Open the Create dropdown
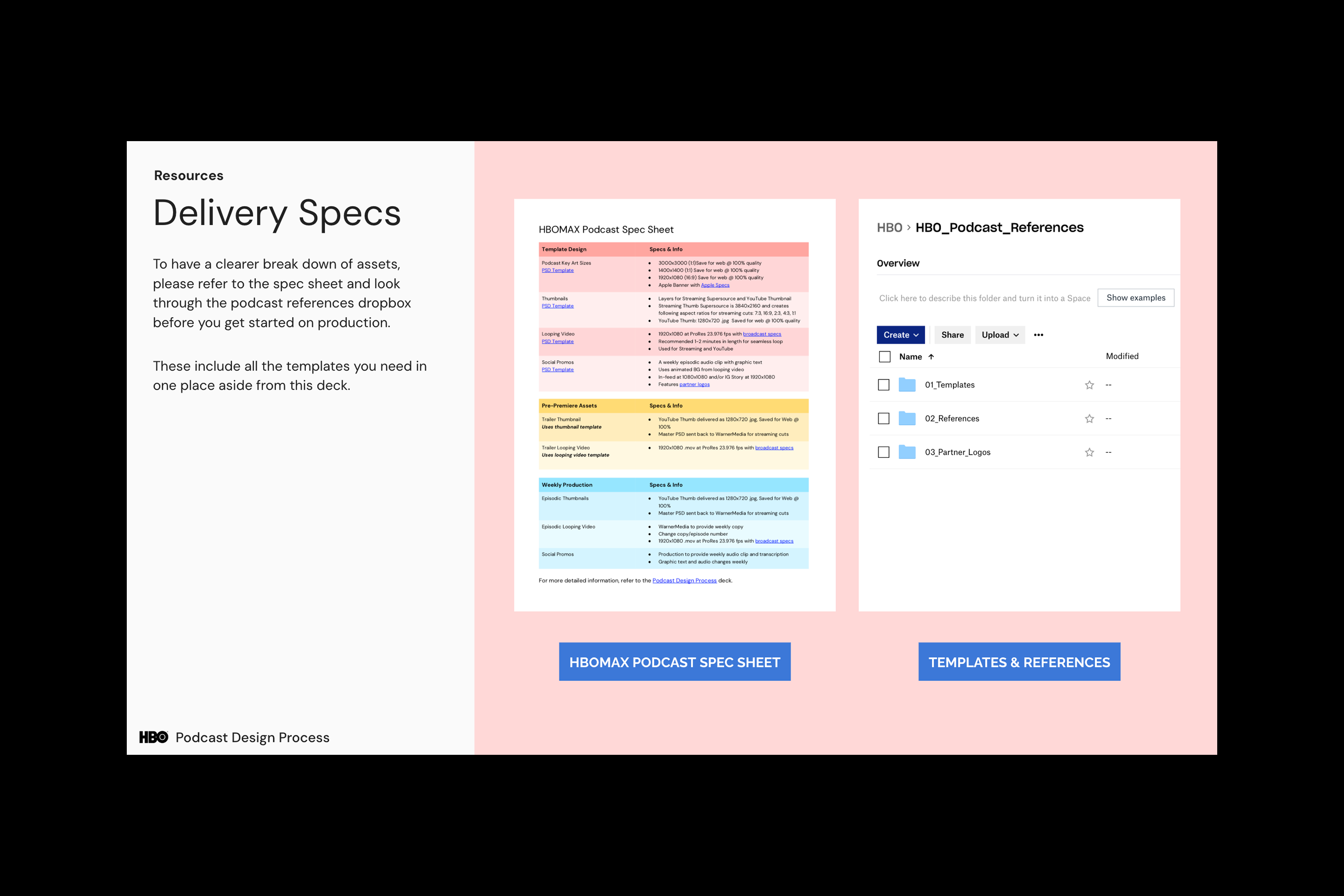 pos(900,335)
